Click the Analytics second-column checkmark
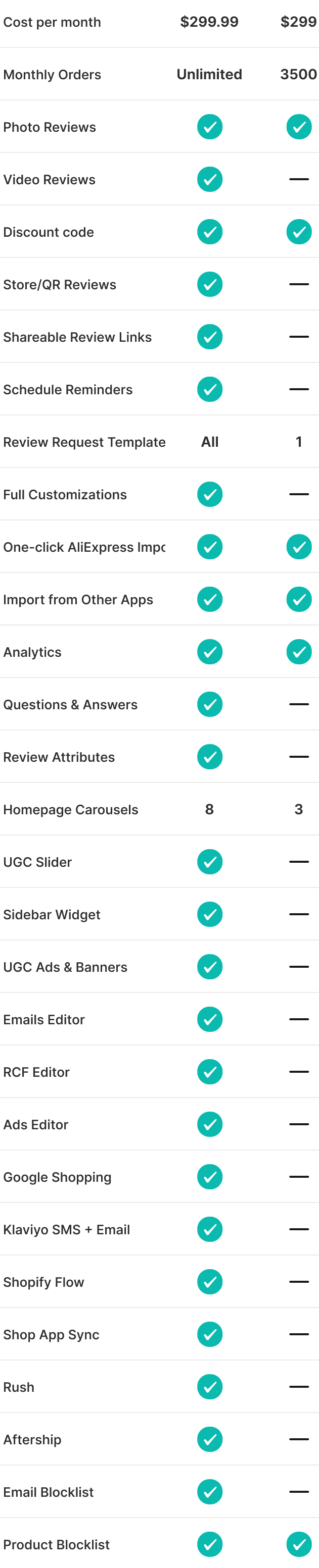This screenshot has height=1568, width=319. pyautogui.click(x=299, y=652)
